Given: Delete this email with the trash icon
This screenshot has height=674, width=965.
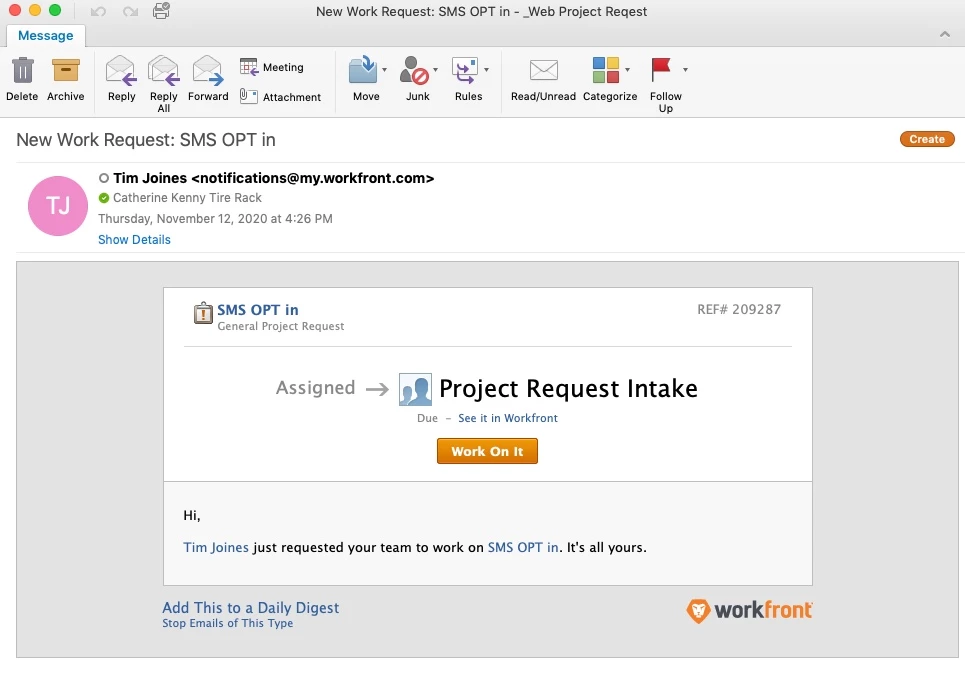Looking at the screenshot, I should [x=23, y=70].
